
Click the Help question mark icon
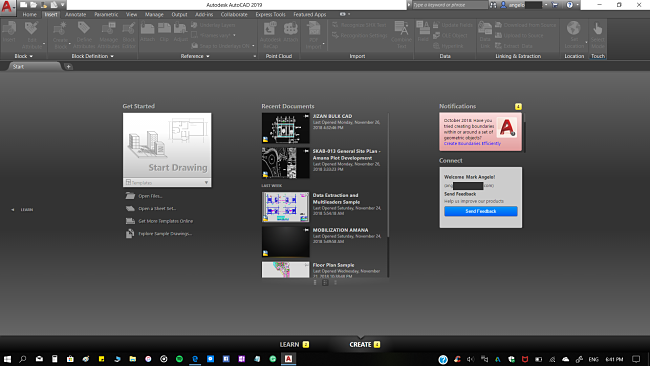pos(570,5)
